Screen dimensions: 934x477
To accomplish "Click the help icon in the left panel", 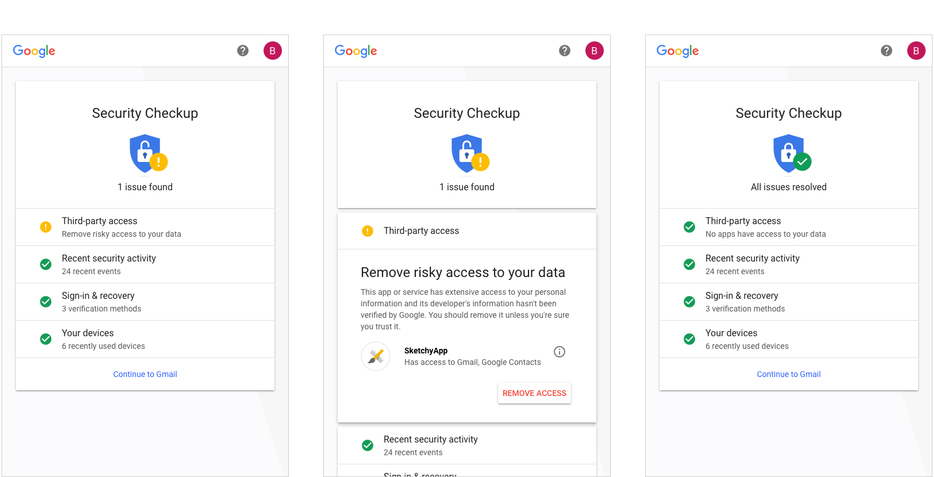I will [x=243, y=51].
